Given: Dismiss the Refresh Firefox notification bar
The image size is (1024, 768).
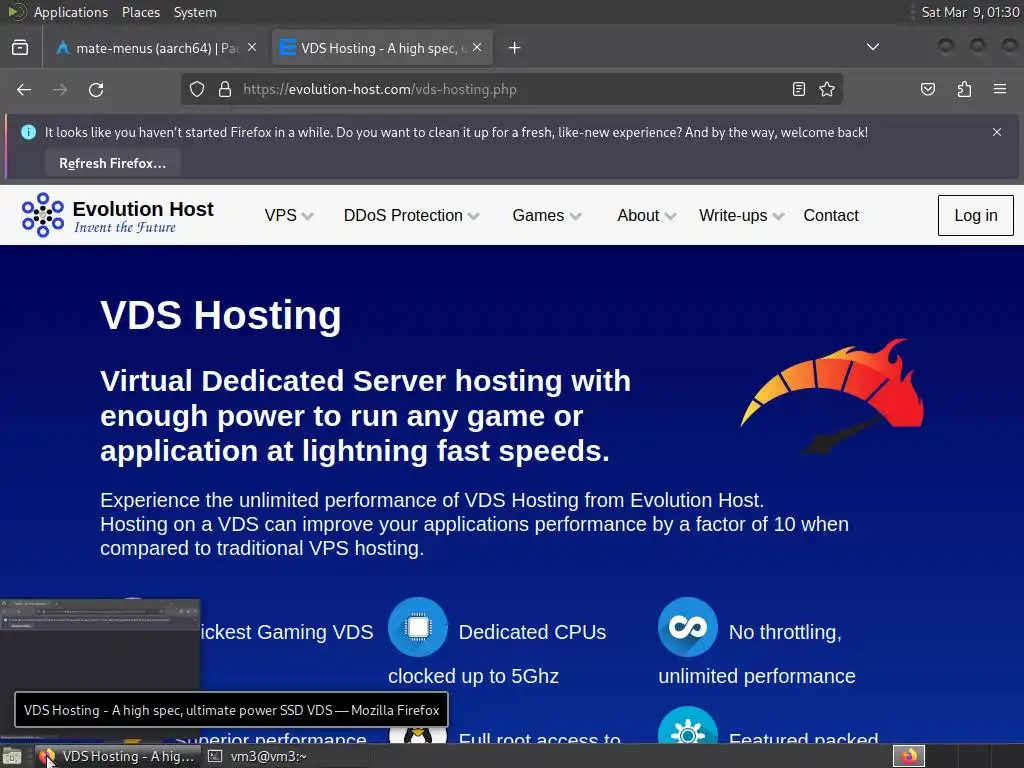Looking at the screenshot, I should (997, 132).
